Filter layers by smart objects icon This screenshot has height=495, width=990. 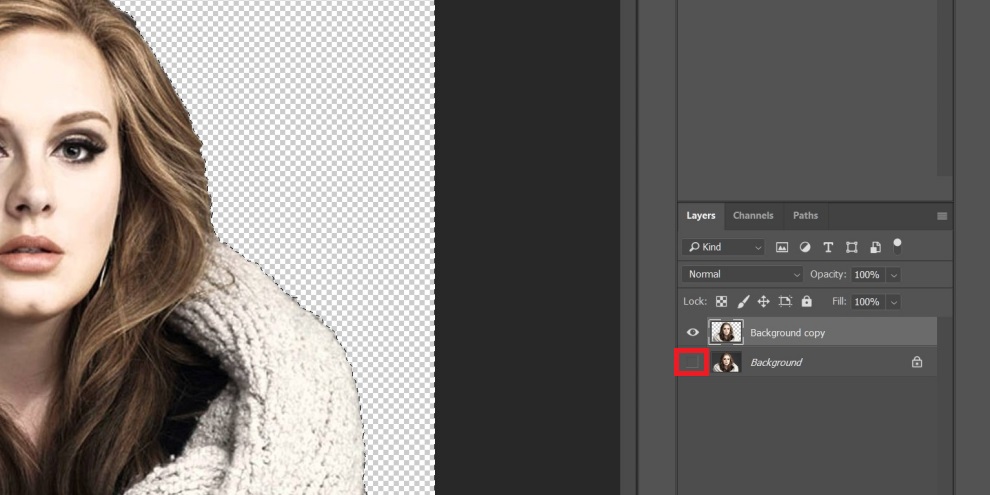click(875, 248)
